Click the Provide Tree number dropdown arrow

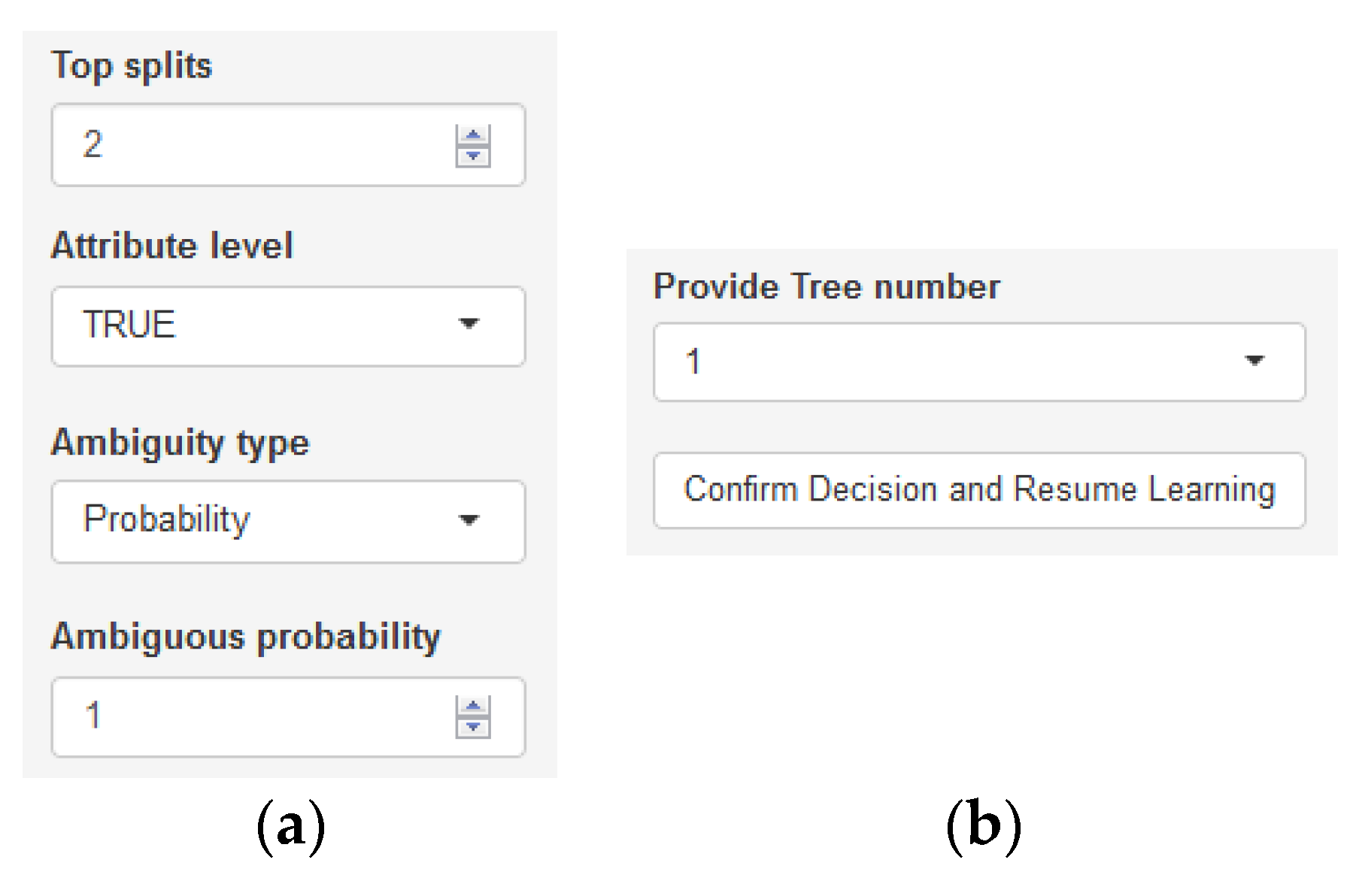click(x=1254, y=361)
